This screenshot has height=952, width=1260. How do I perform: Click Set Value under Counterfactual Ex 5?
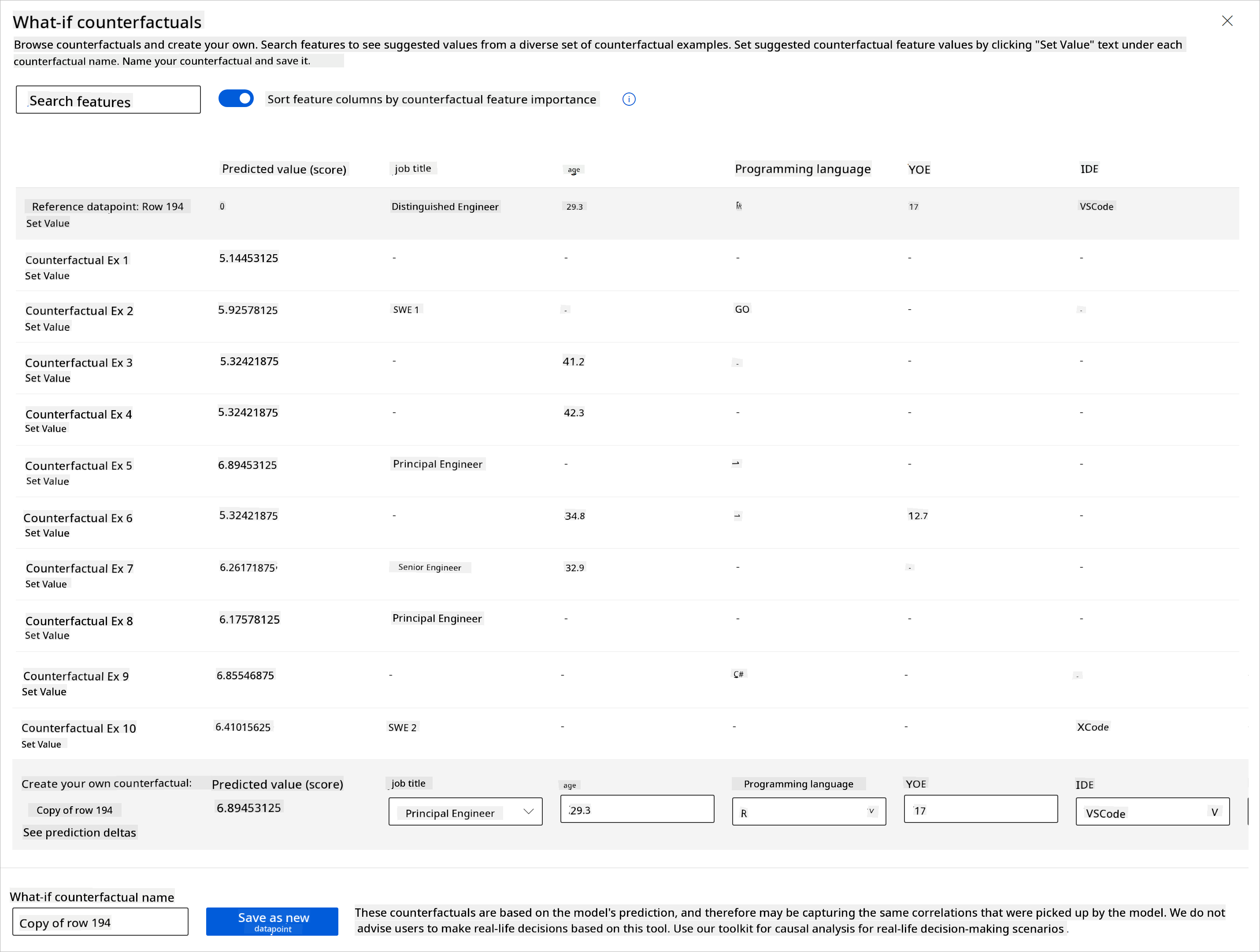click(x=47, y=482)
